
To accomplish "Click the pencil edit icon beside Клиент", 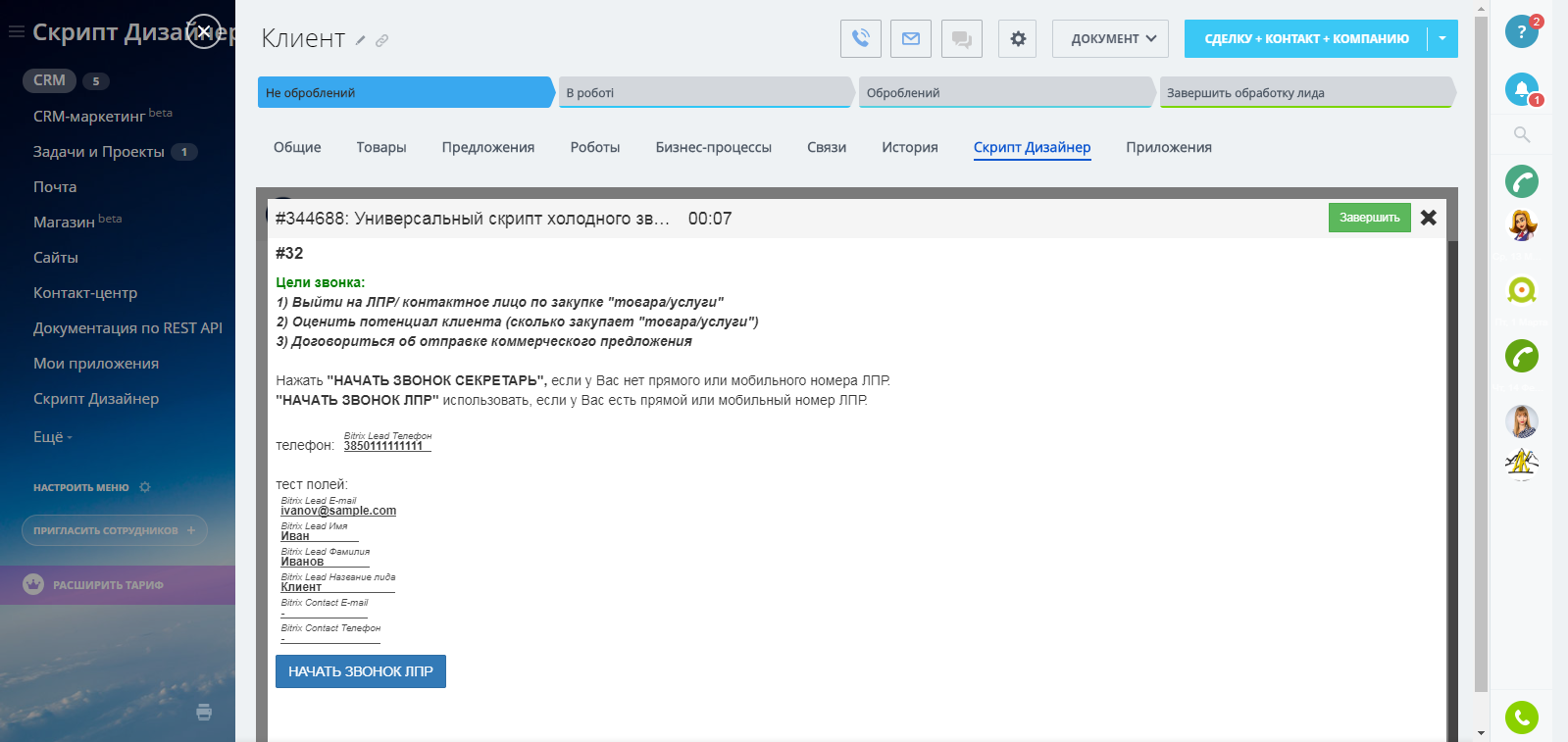I will tap(361, 41).
